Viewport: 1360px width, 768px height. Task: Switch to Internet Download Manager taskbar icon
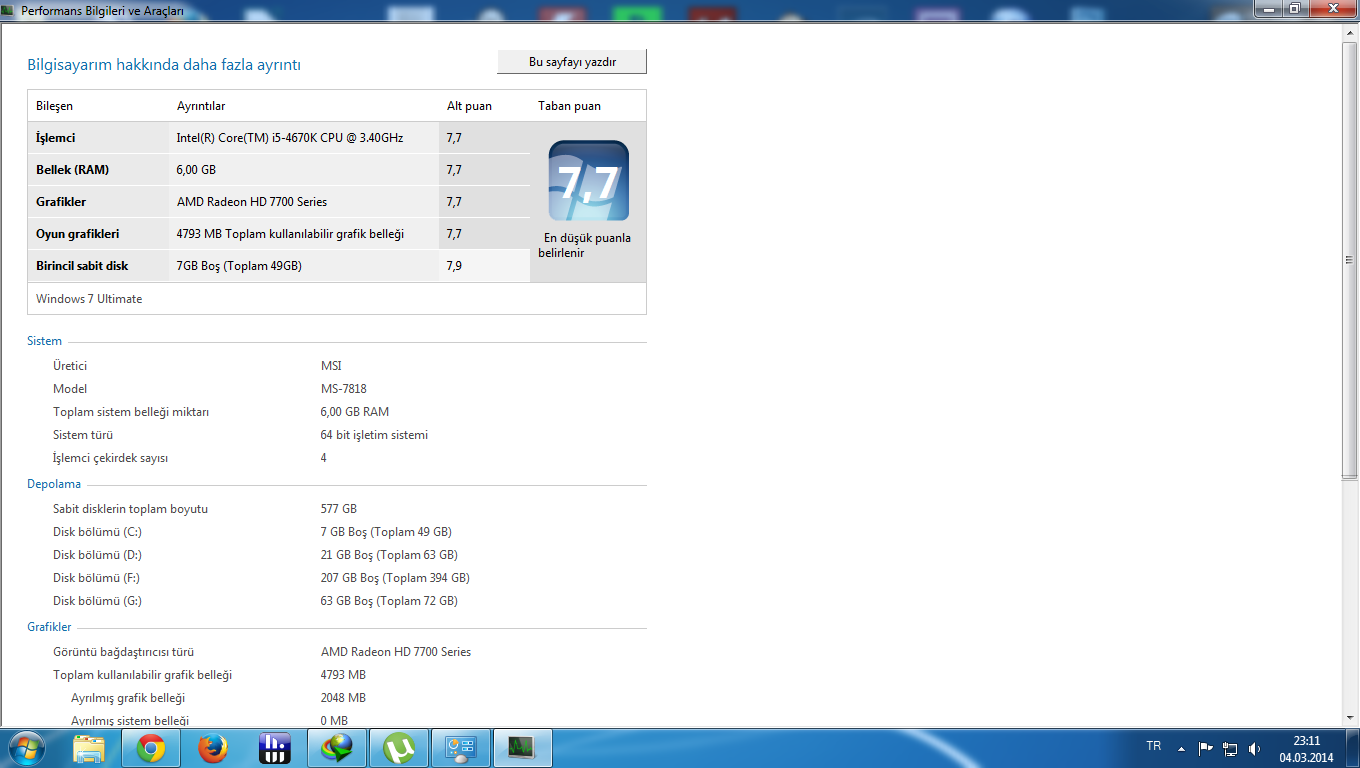point(336,748)
